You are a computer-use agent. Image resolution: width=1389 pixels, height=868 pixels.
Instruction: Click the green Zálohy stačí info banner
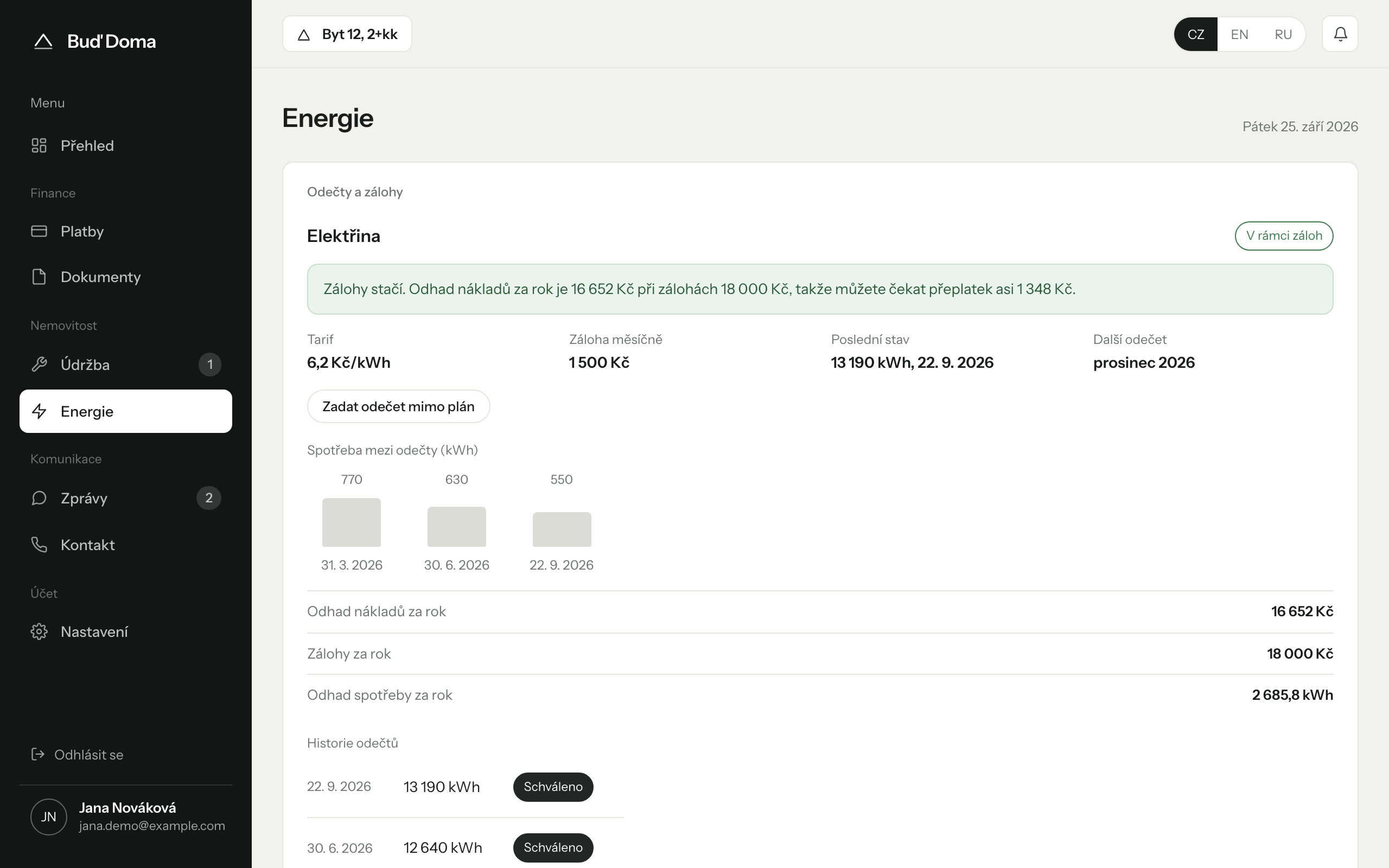click(820, 289)
